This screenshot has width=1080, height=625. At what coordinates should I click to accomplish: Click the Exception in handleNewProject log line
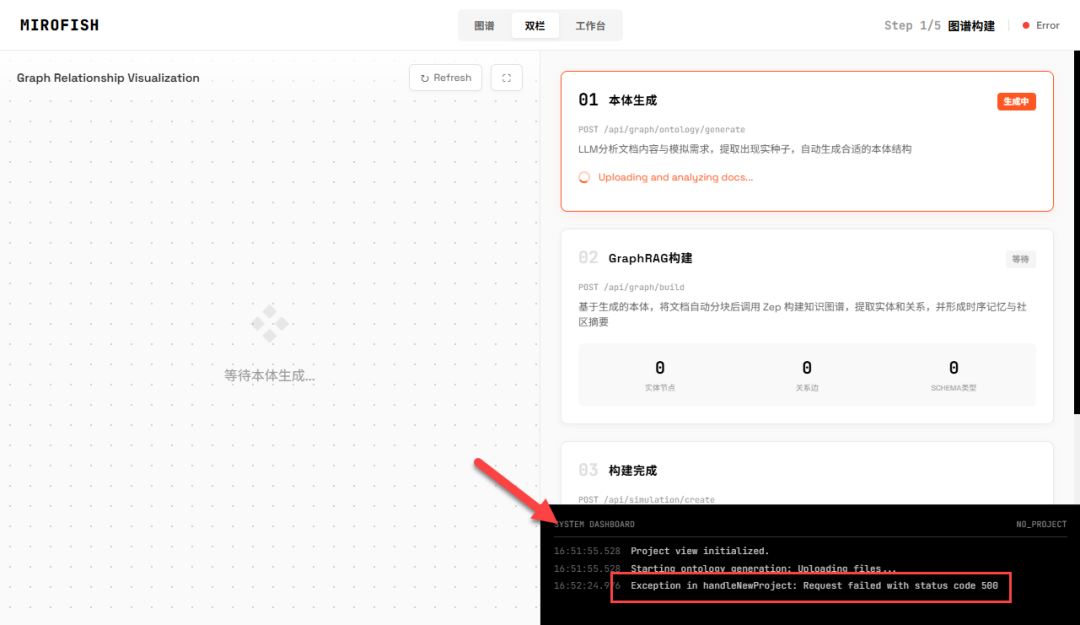pyautogui.click(x=814, y=586)
